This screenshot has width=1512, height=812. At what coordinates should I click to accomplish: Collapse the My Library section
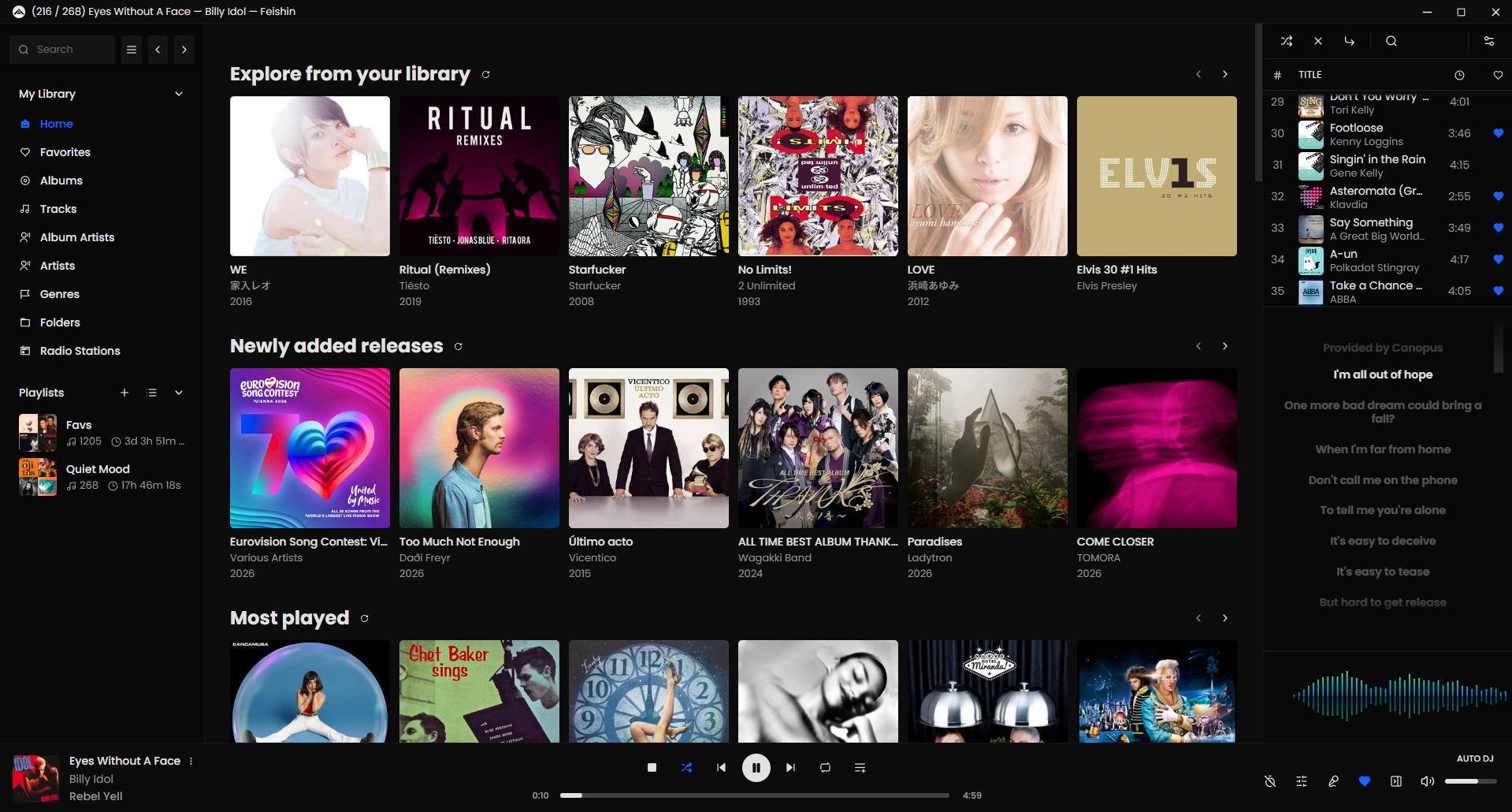point(179,94)
